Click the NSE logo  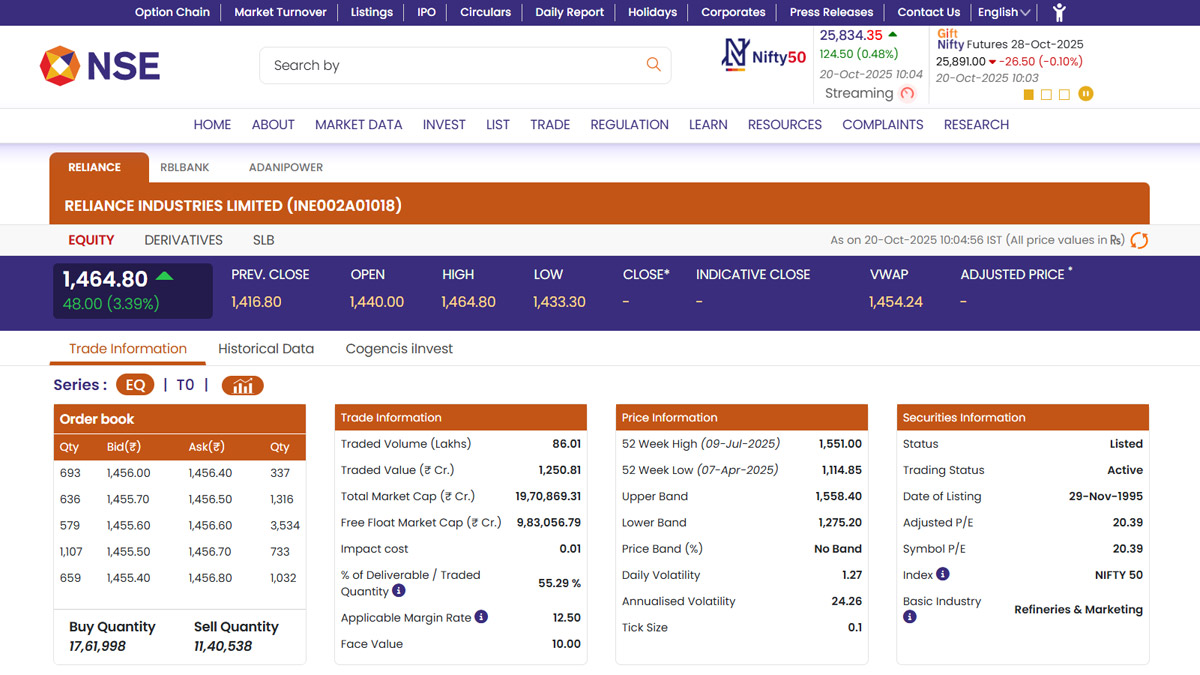(100, 66)
